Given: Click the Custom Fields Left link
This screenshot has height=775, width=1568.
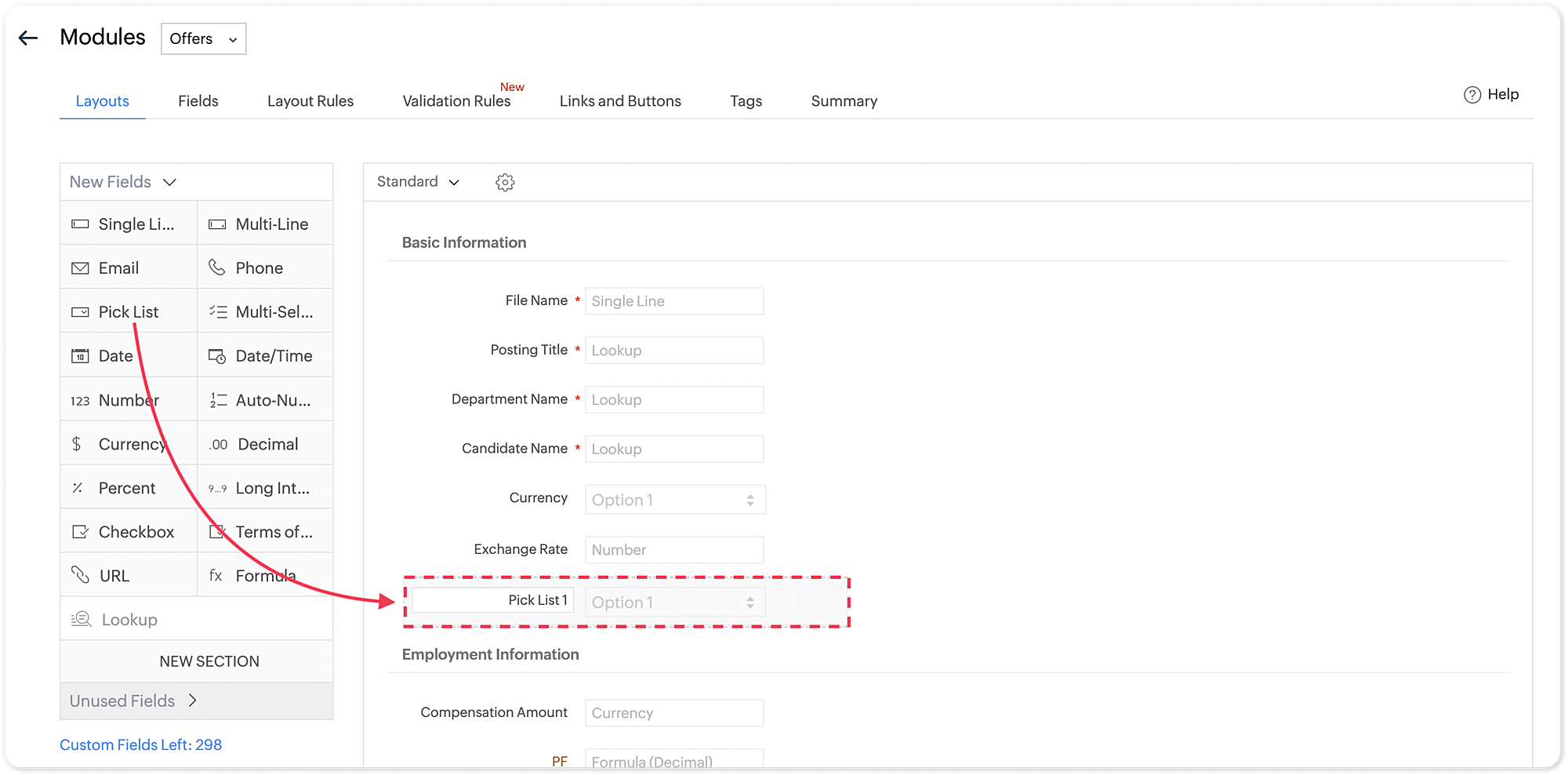Looking at the screenshot, I should point(140,744).
